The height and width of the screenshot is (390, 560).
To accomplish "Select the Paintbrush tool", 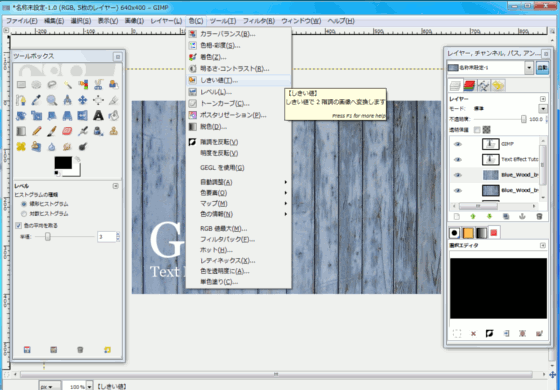I will [x=52, y=131].
